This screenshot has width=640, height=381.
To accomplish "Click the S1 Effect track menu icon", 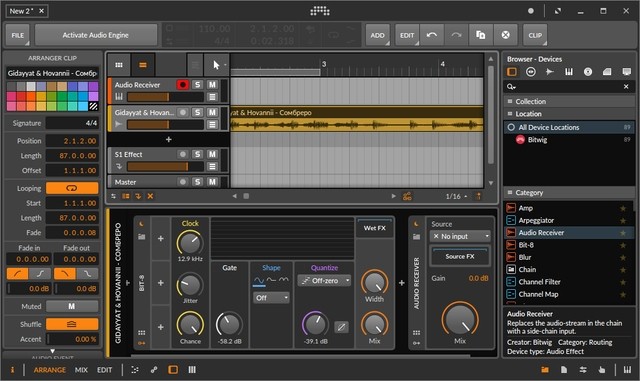I will point(212,167).
